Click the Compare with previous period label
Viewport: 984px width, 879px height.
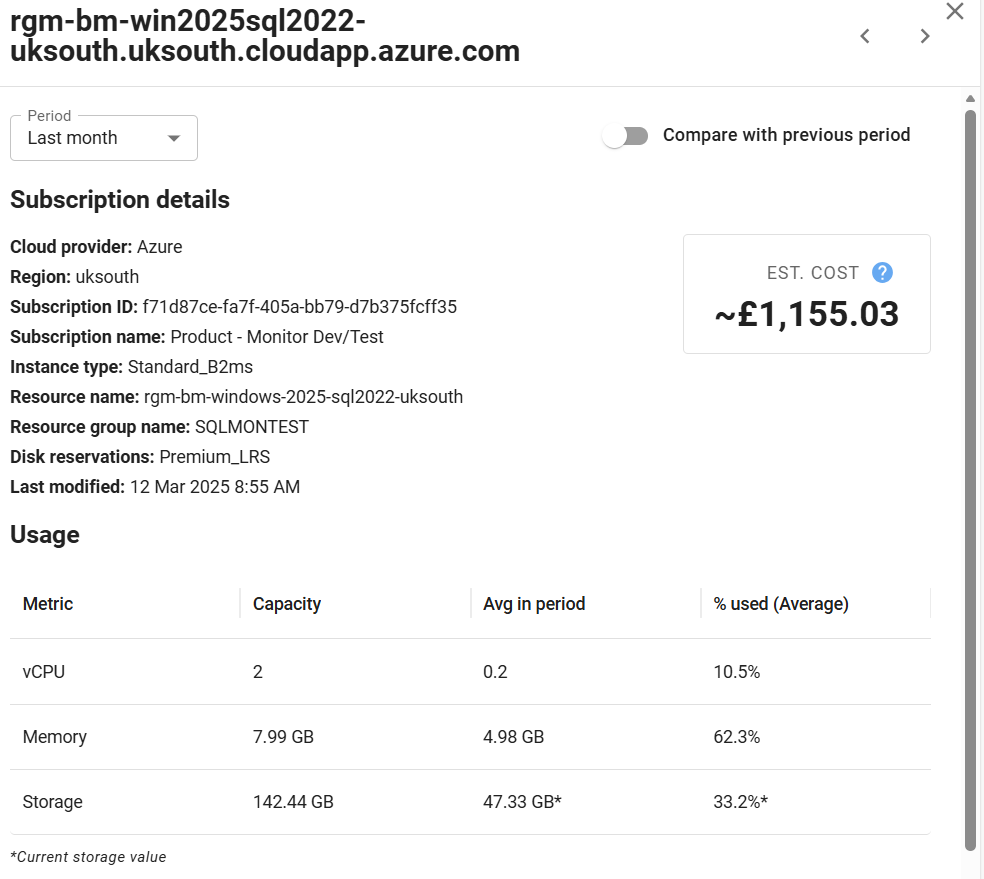(x=786, y=135)
